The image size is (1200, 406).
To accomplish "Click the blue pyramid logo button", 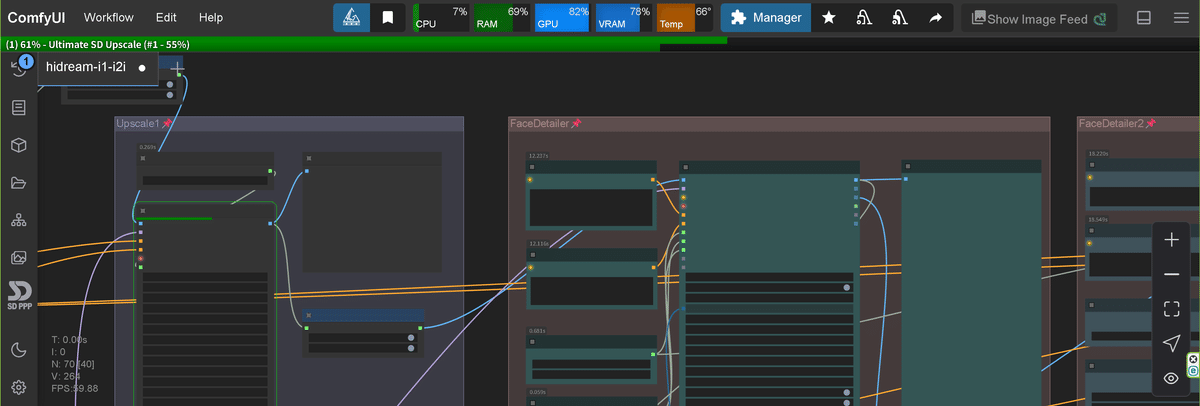I will [351, 18].
